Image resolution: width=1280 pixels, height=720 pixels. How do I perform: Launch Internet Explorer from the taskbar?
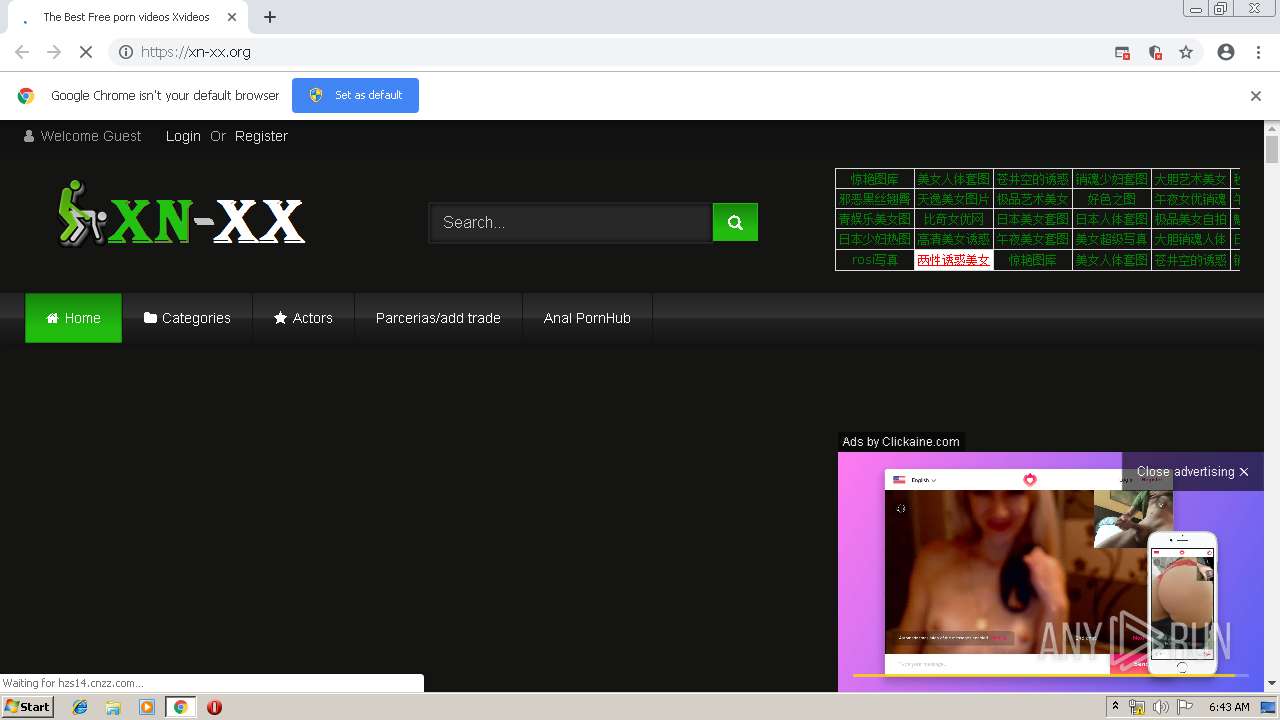pos(81,707)
